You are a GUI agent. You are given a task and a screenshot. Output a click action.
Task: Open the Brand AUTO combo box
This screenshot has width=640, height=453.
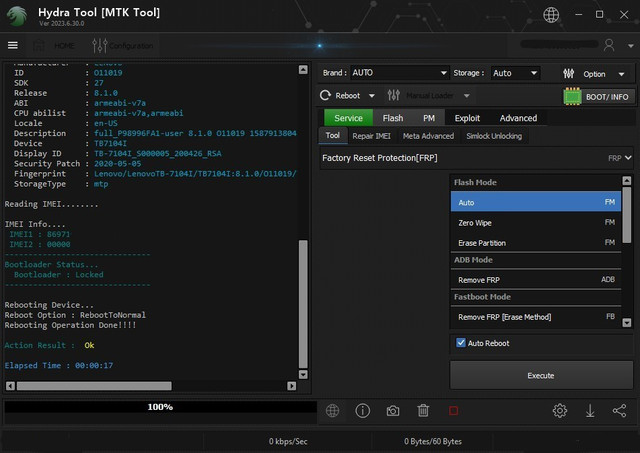(x=399, y=73)
